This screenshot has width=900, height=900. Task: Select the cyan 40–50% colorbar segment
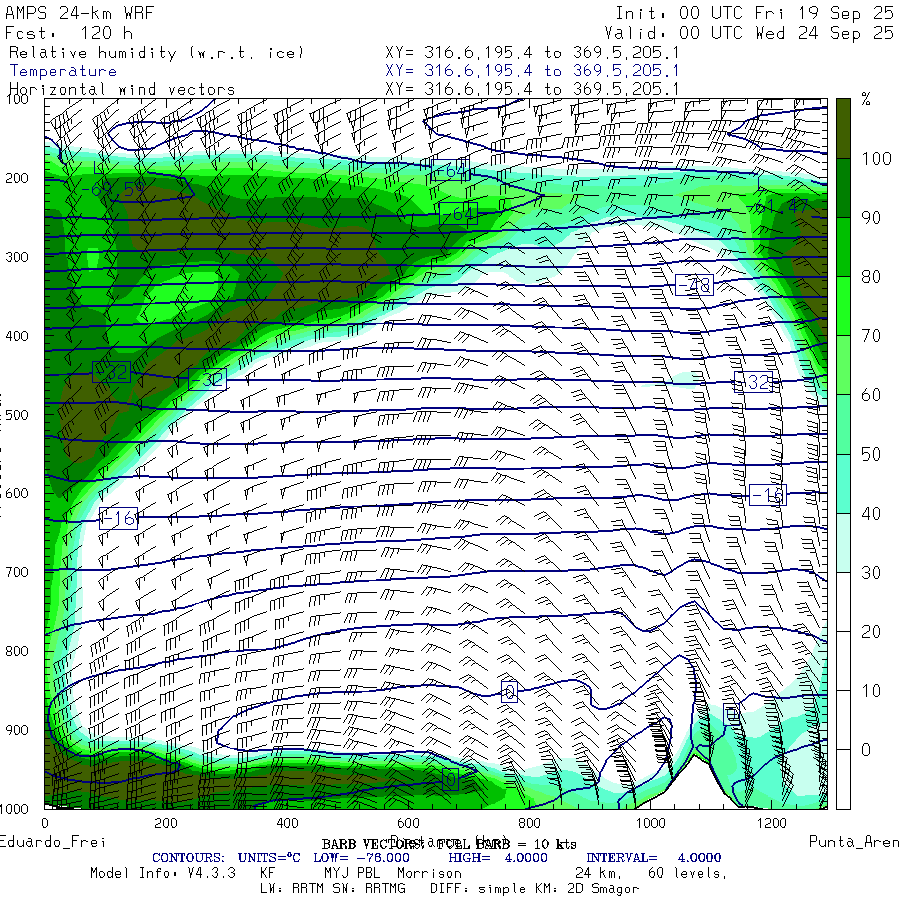(843, 483)
